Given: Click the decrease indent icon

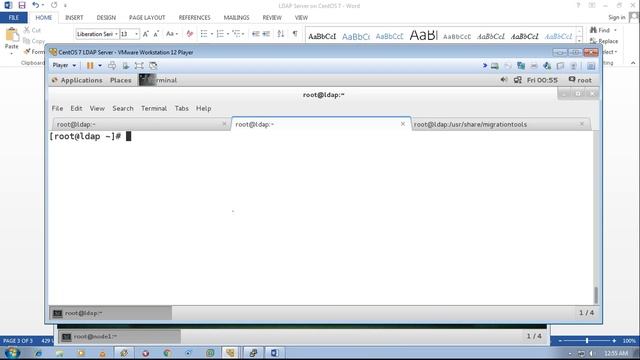Looking at the screenshot, I should 256,34.
